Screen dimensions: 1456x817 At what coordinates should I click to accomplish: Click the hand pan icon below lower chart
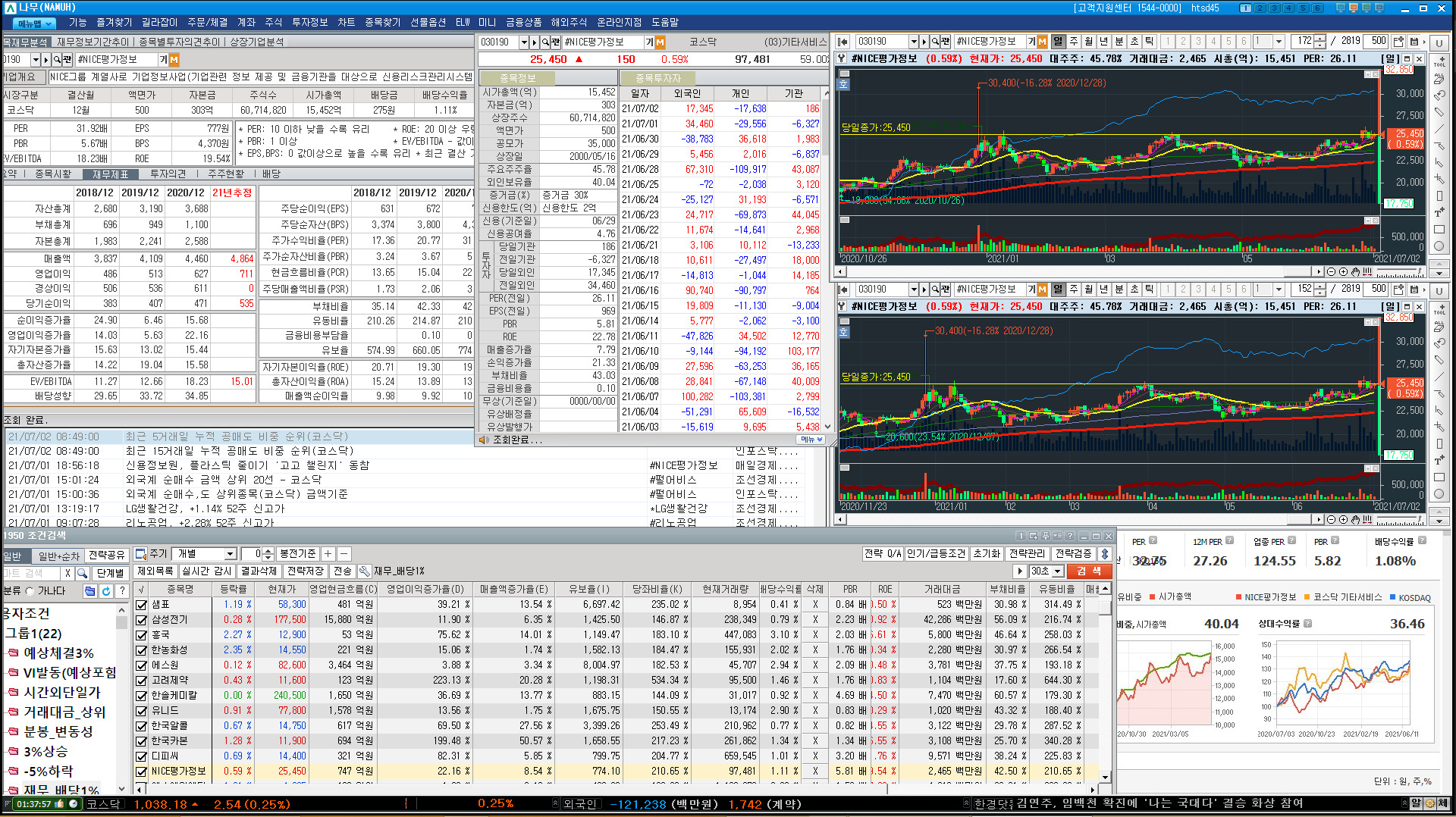(1355, 519)
